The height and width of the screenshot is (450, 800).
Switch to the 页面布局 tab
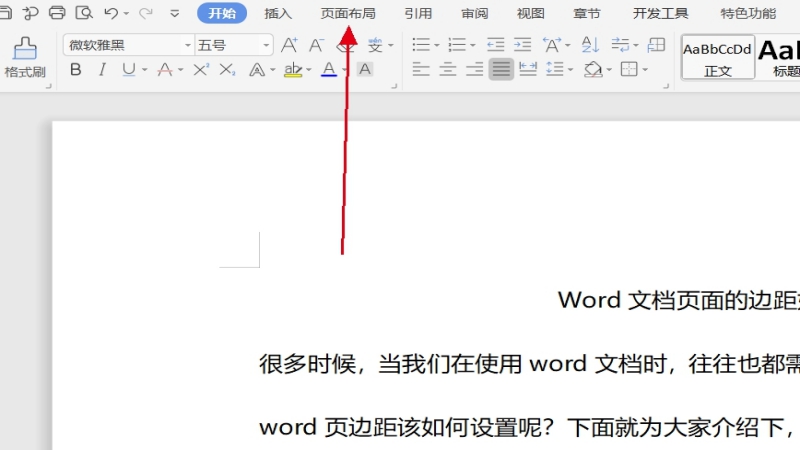click(347, 13)
